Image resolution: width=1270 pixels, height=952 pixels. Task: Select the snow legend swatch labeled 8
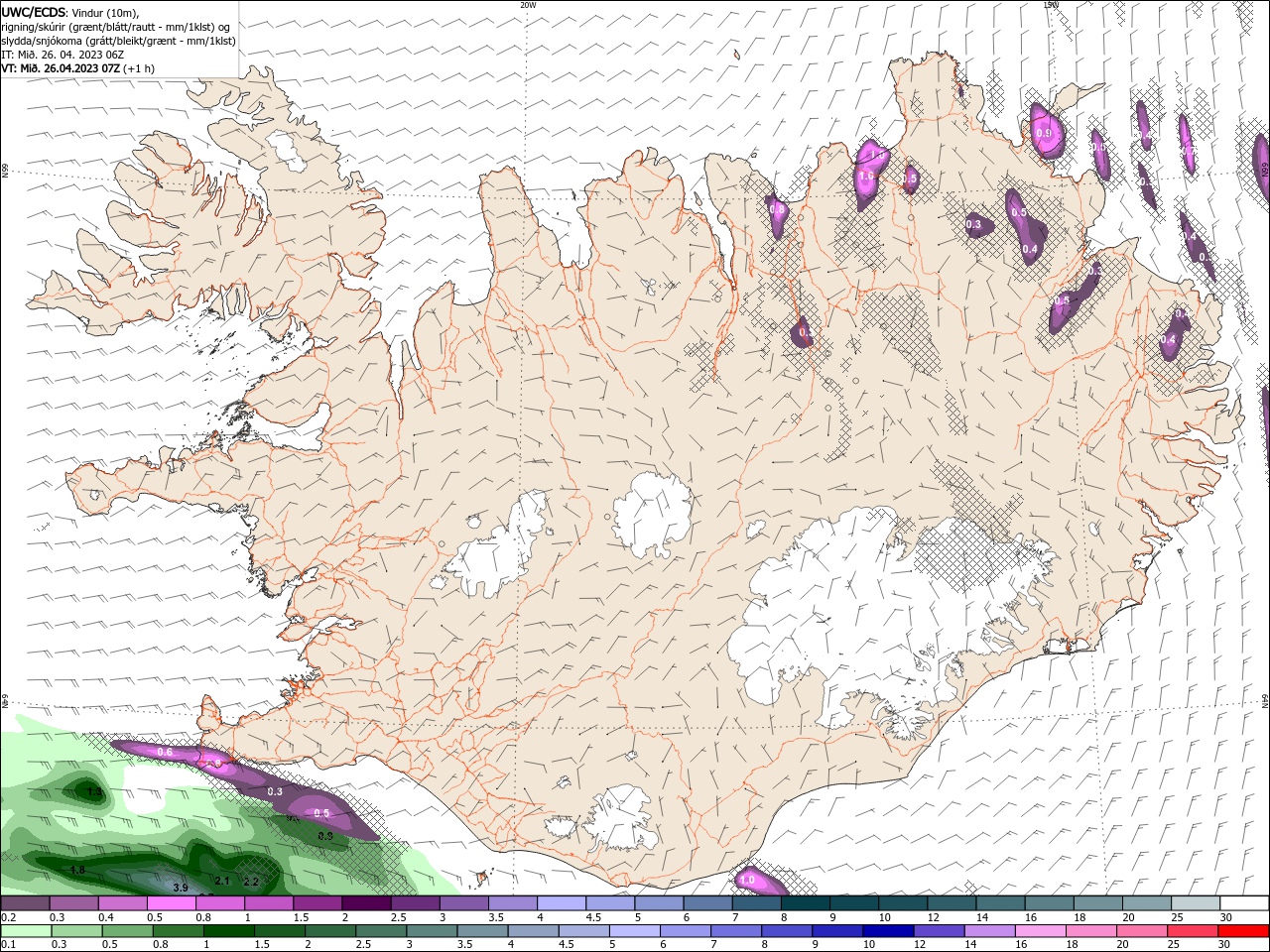pos(805,902)
